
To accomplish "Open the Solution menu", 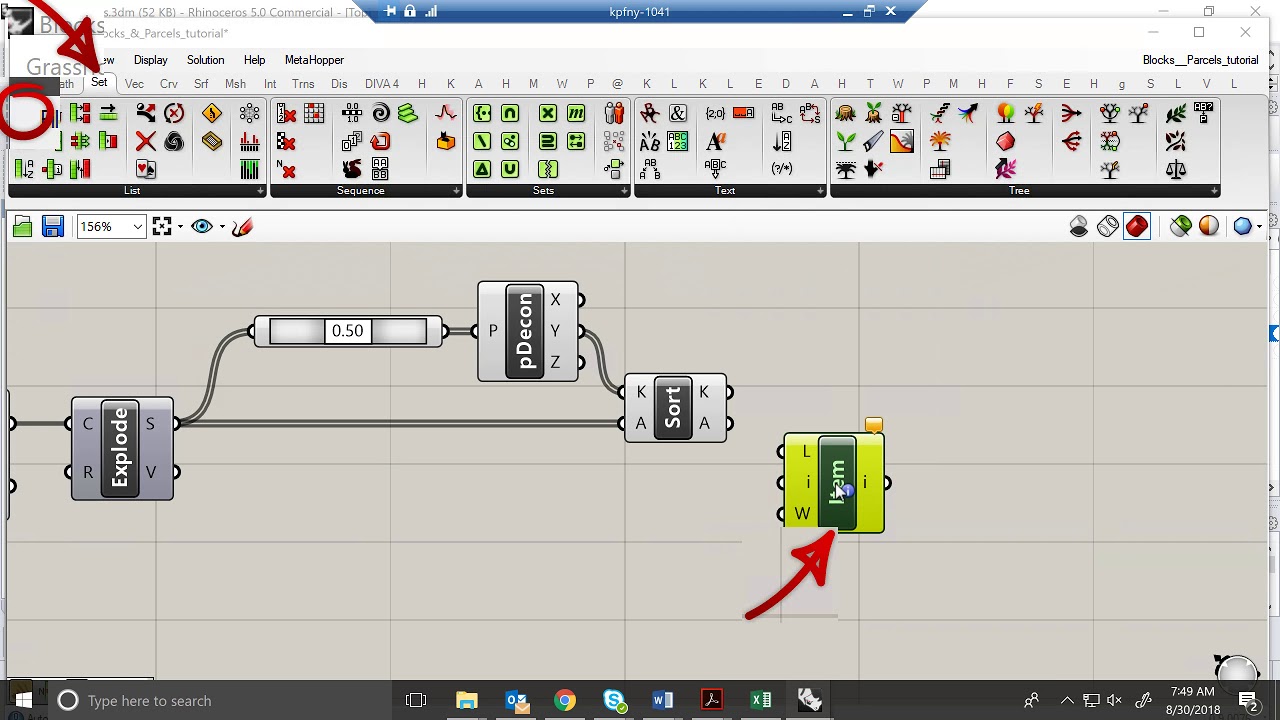I will 206,60.
